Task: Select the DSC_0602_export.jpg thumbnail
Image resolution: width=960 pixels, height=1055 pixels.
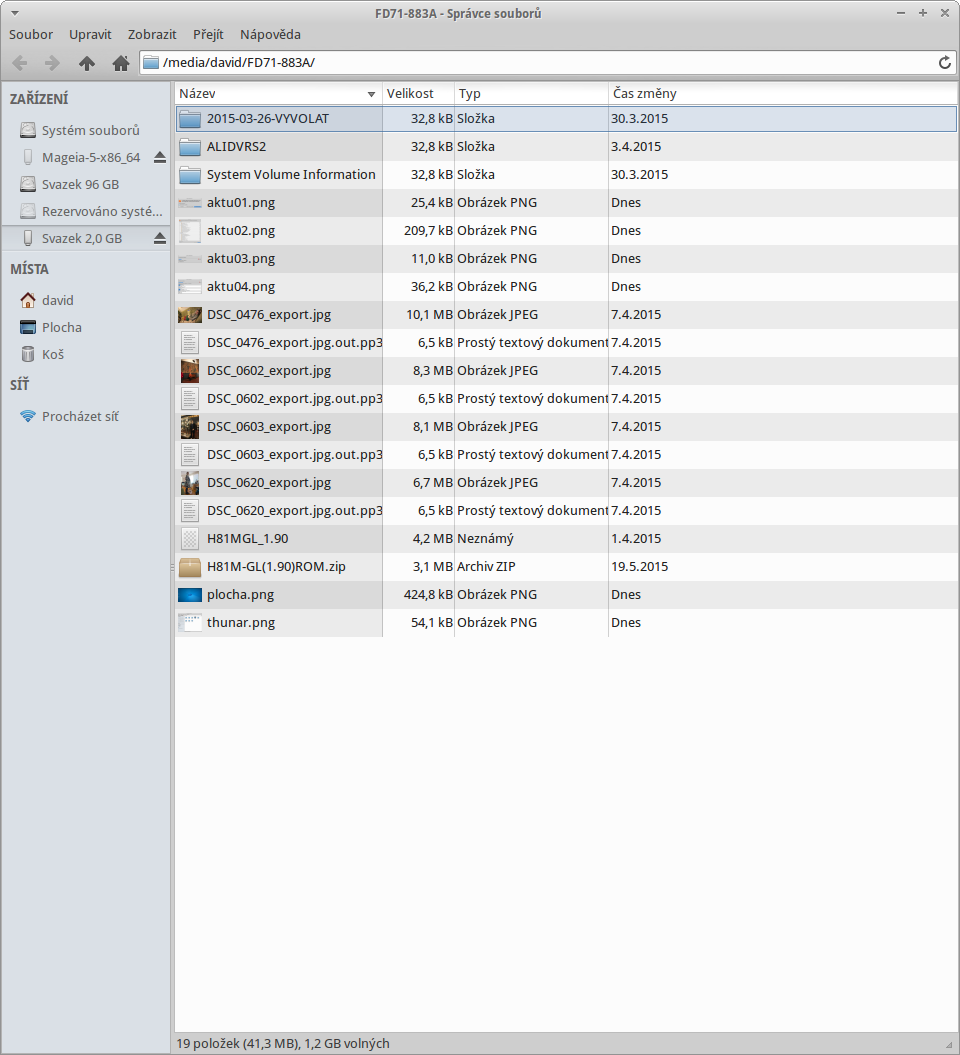Action: coord(190,371)
